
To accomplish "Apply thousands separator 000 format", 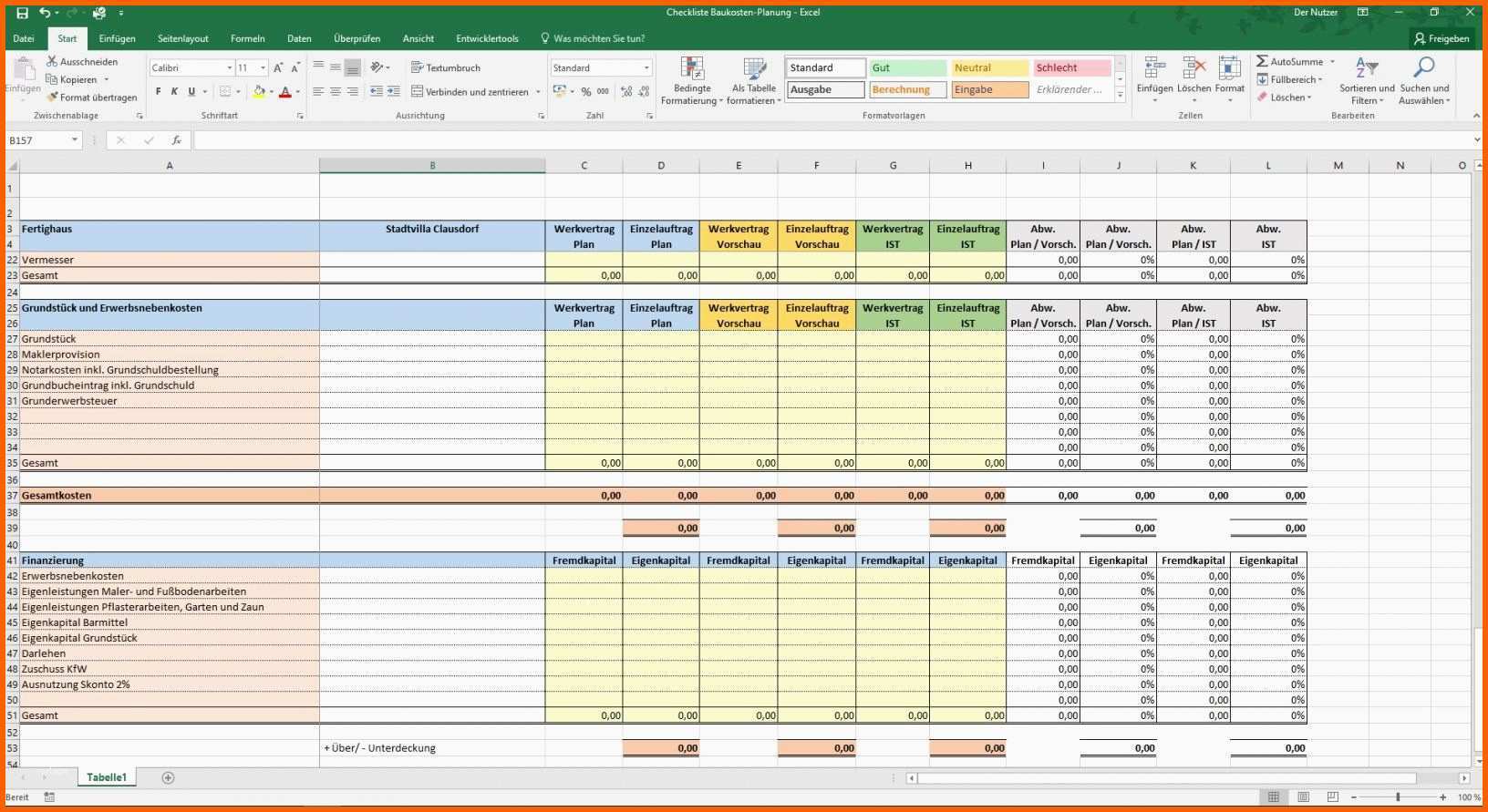I will click(603, 91).
